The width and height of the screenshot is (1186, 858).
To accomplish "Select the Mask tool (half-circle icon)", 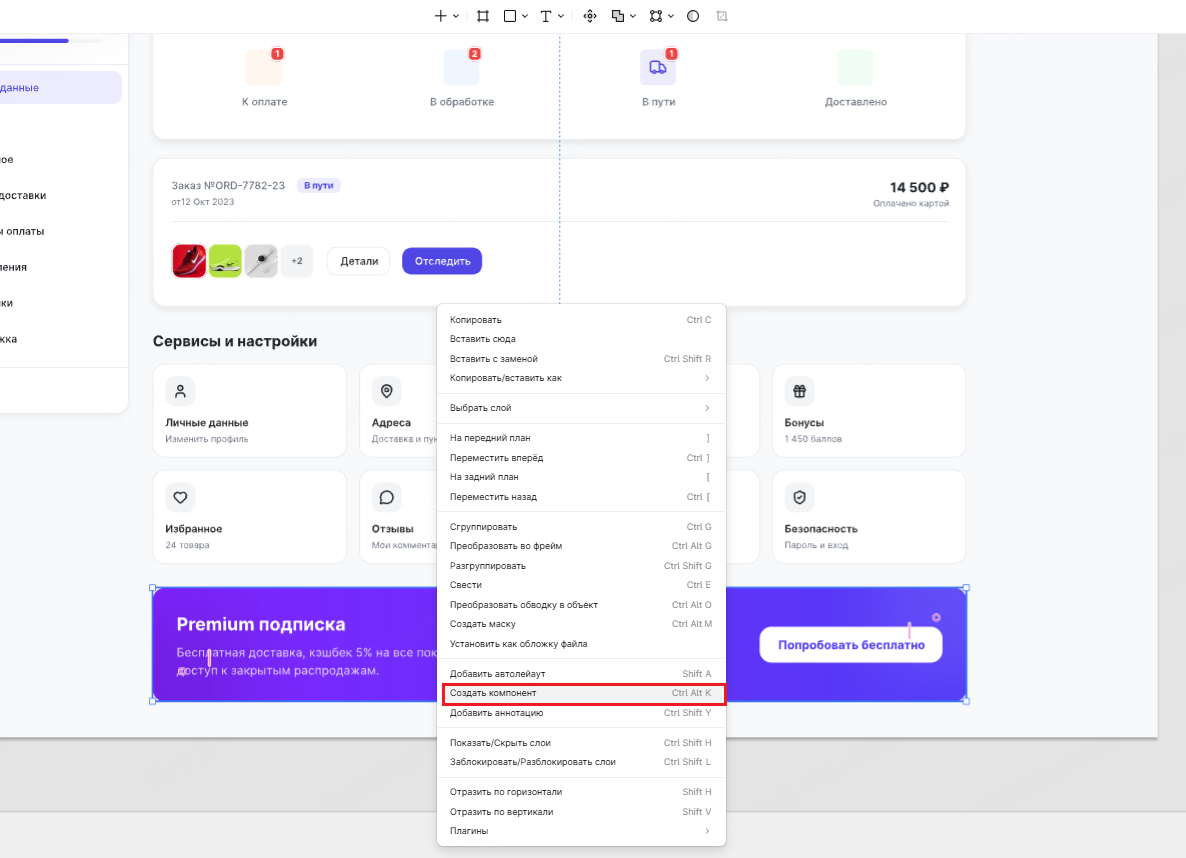I will click(692, 16).
